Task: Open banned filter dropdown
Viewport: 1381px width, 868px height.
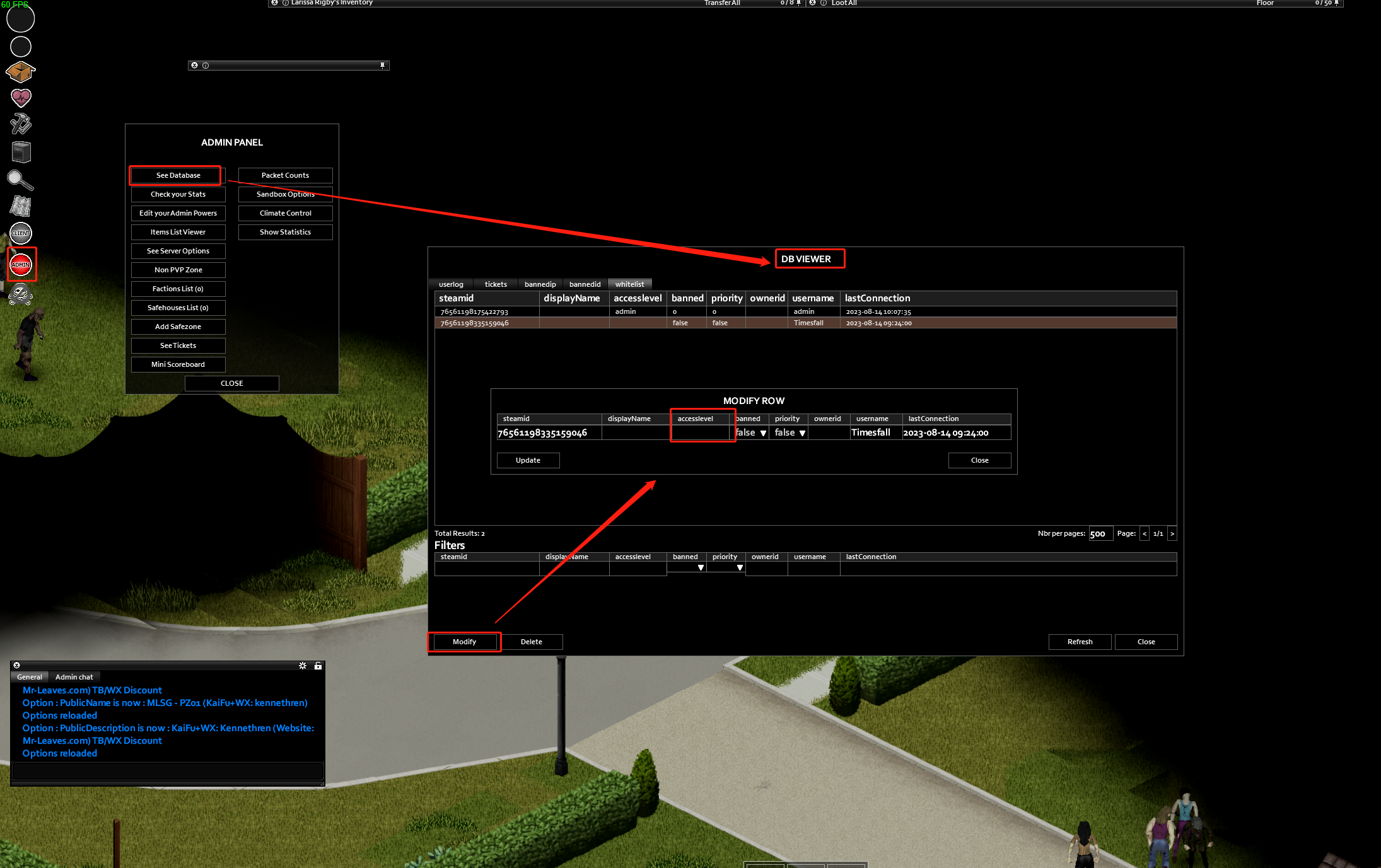Action: [687, 567]
